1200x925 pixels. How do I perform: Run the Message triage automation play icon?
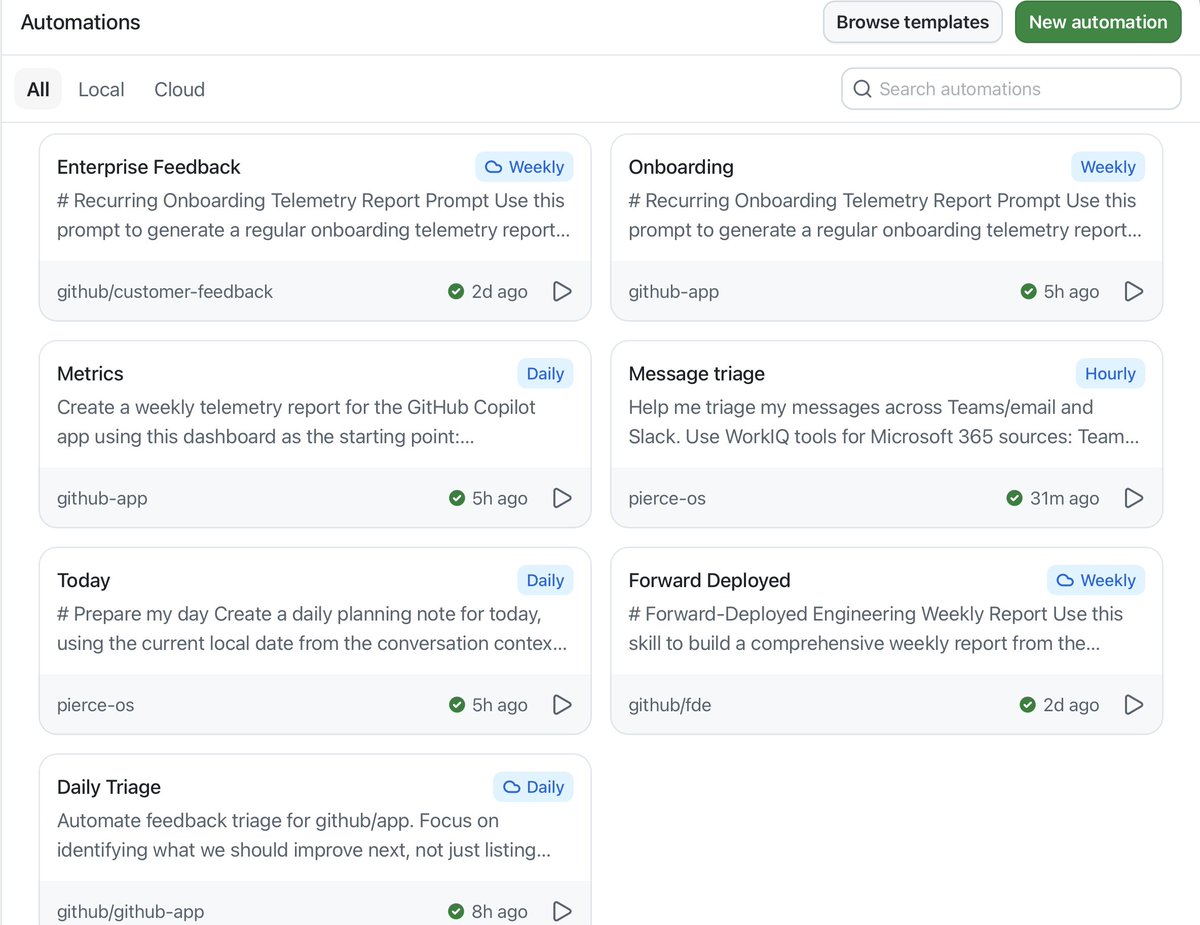1134,498
